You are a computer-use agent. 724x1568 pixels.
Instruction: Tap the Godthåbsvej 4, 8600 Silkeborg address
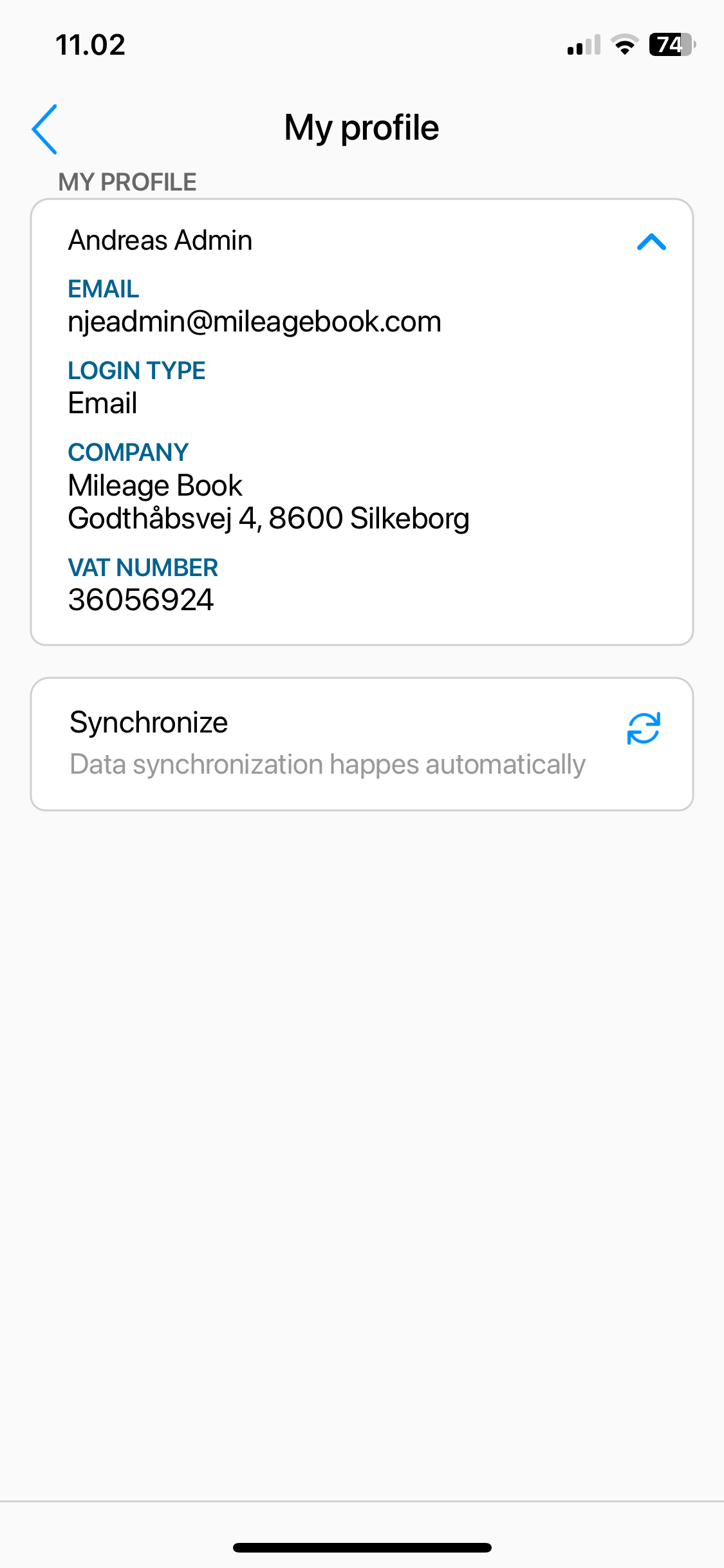click(269, 518)
